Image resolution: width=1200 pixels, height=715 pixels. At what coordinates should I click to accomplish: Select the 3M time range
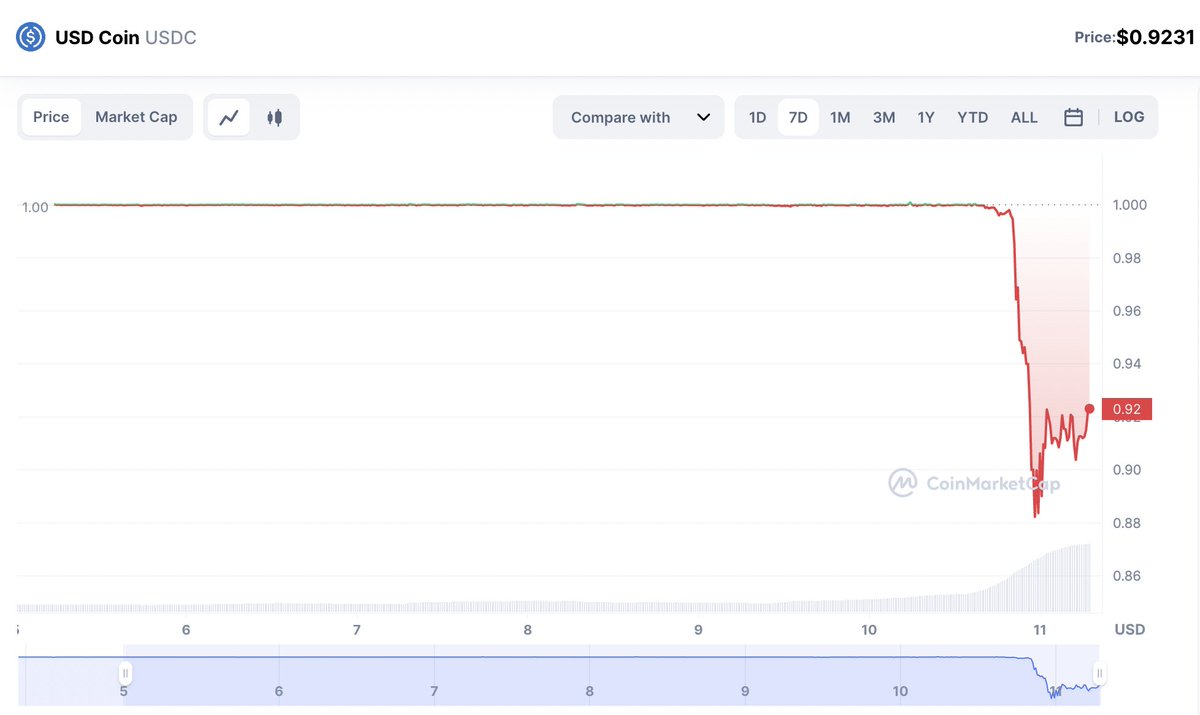(x=884, y=117)
